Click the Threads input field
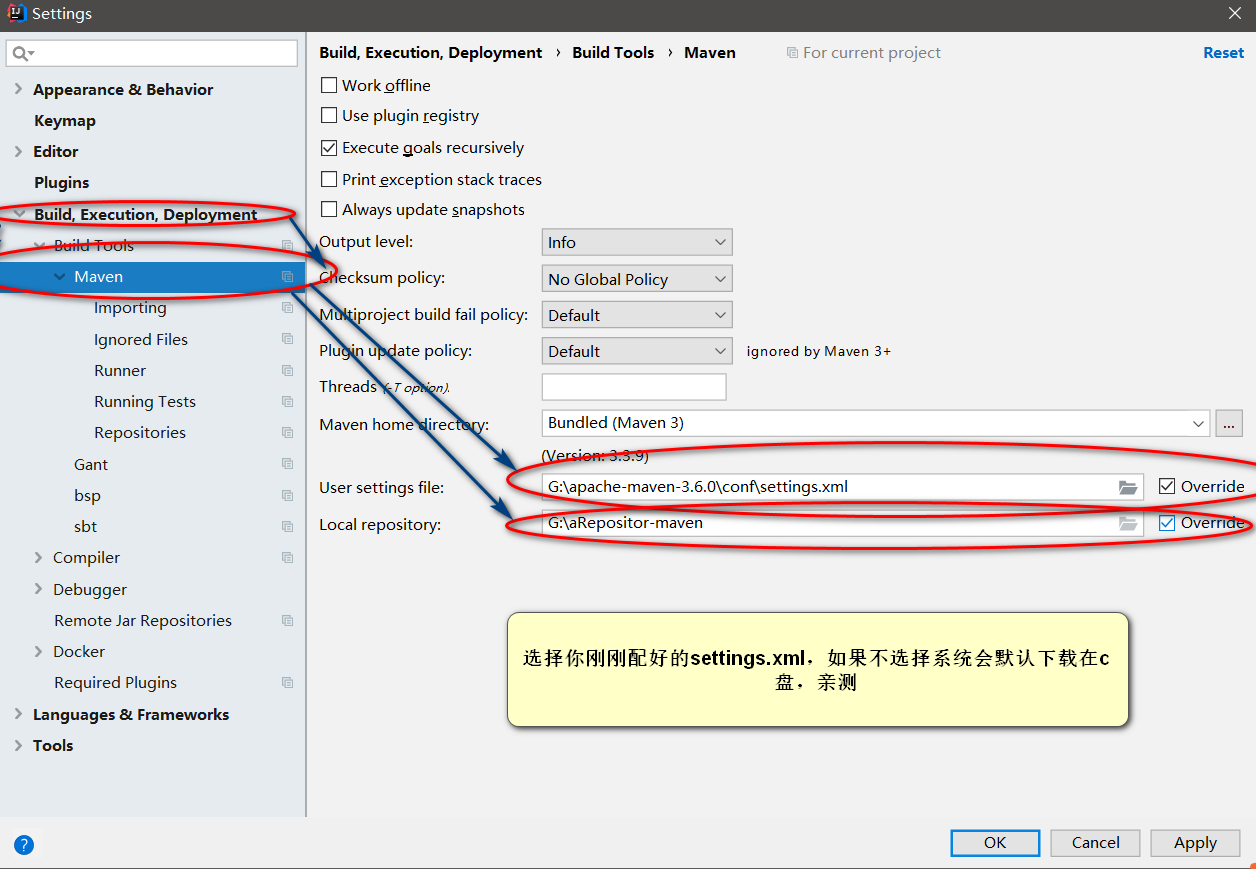 [x=634, y=387]
